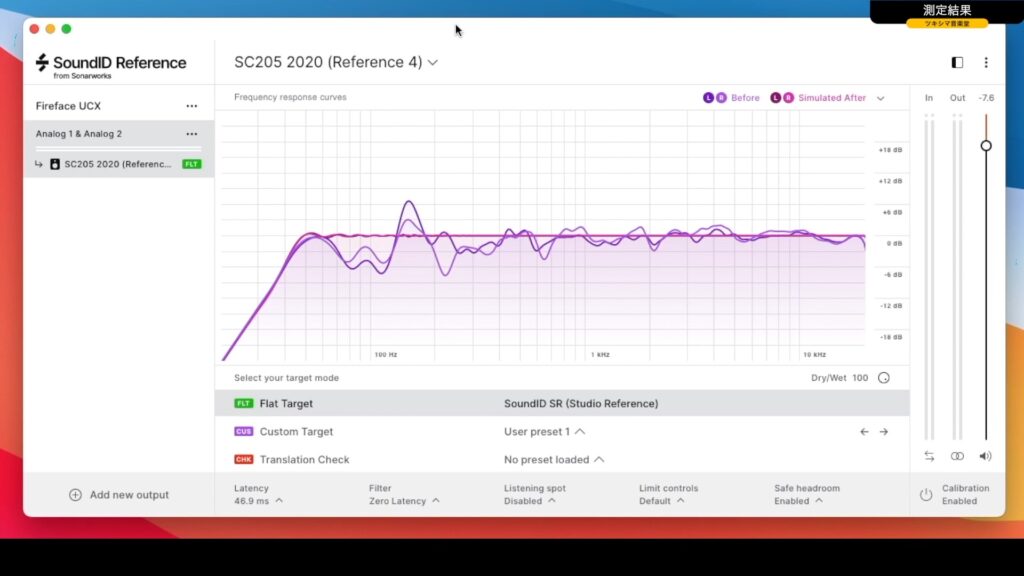Minimize the window with the yellow button
Viewport: 1024px width, 576px height.
(x=50, y=29)
